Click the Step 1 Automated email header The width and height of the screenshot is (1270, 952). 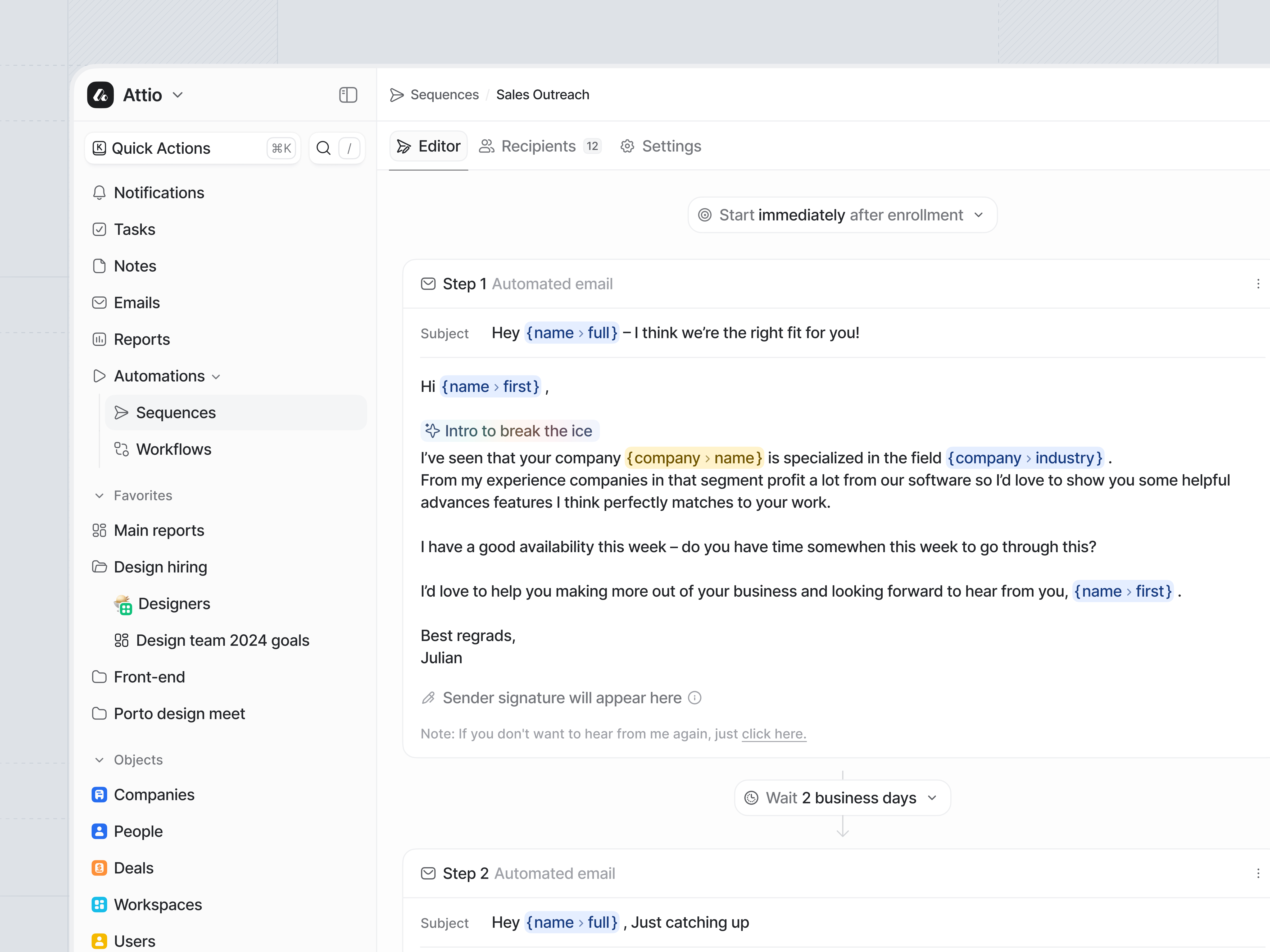click(837, 284)
